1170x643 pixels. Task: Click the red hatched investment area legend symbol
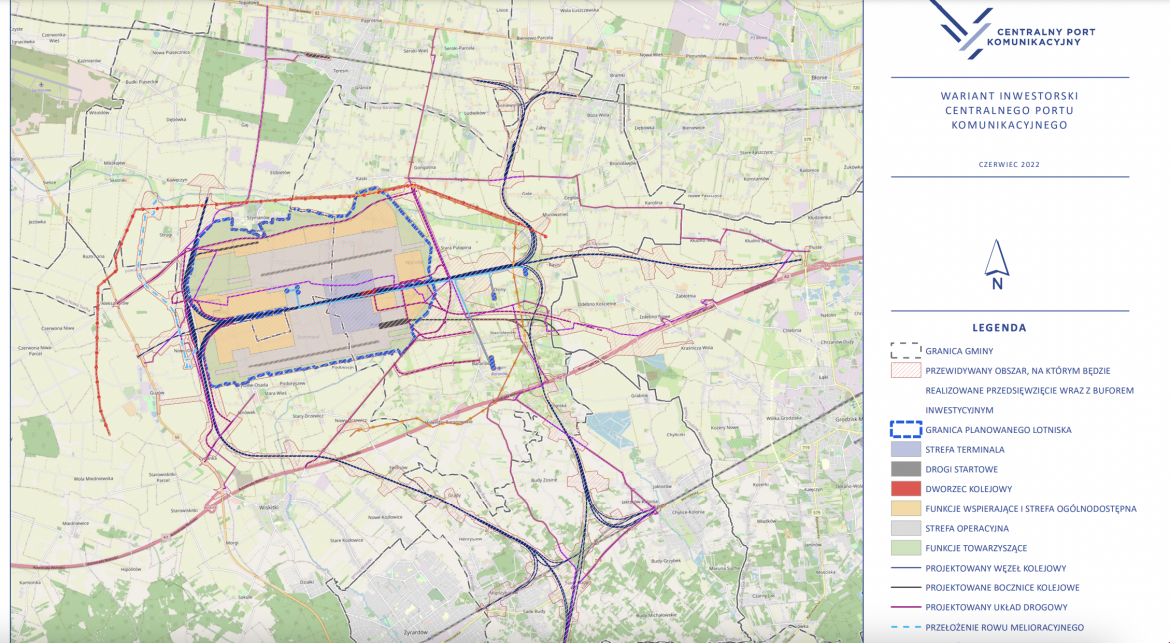[x=905, y=371]
